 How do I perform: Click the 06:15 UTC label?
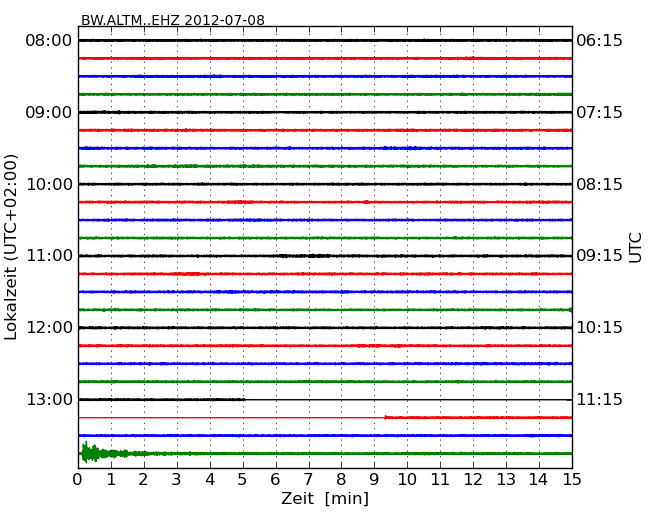click(x=599, y=41)
